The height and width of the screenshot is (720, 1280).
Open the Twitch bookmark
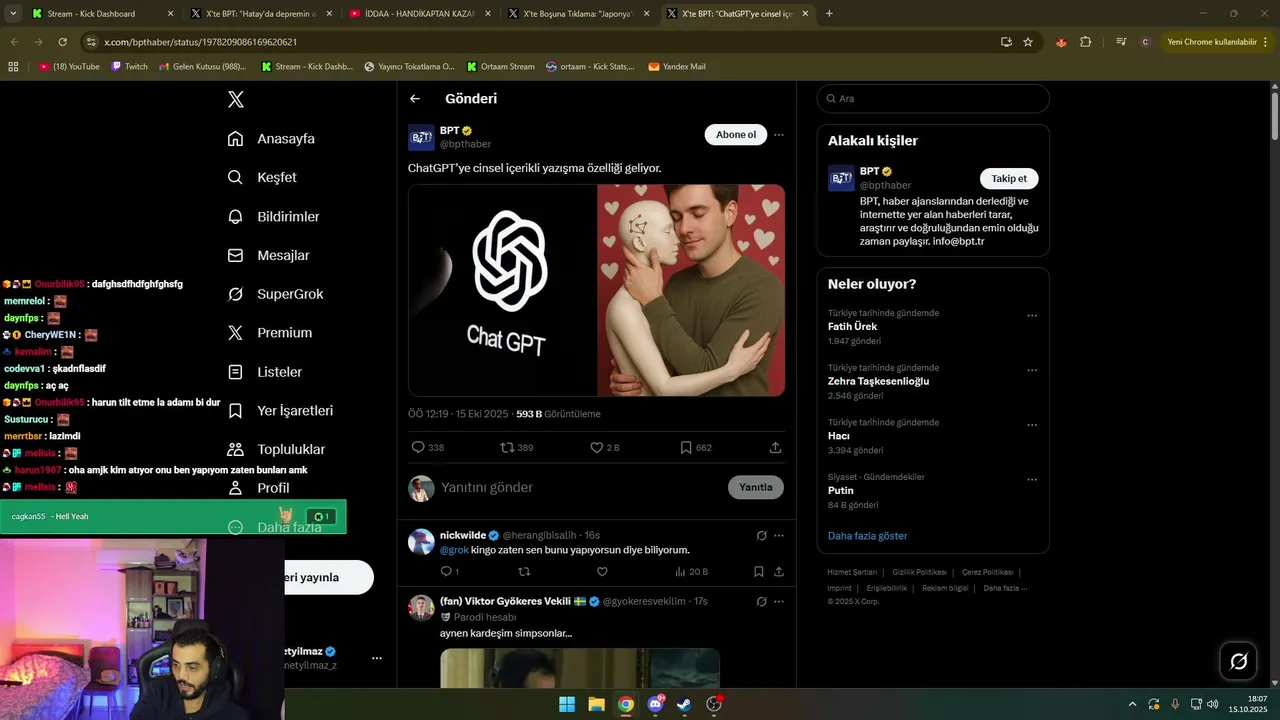[129, 66]
